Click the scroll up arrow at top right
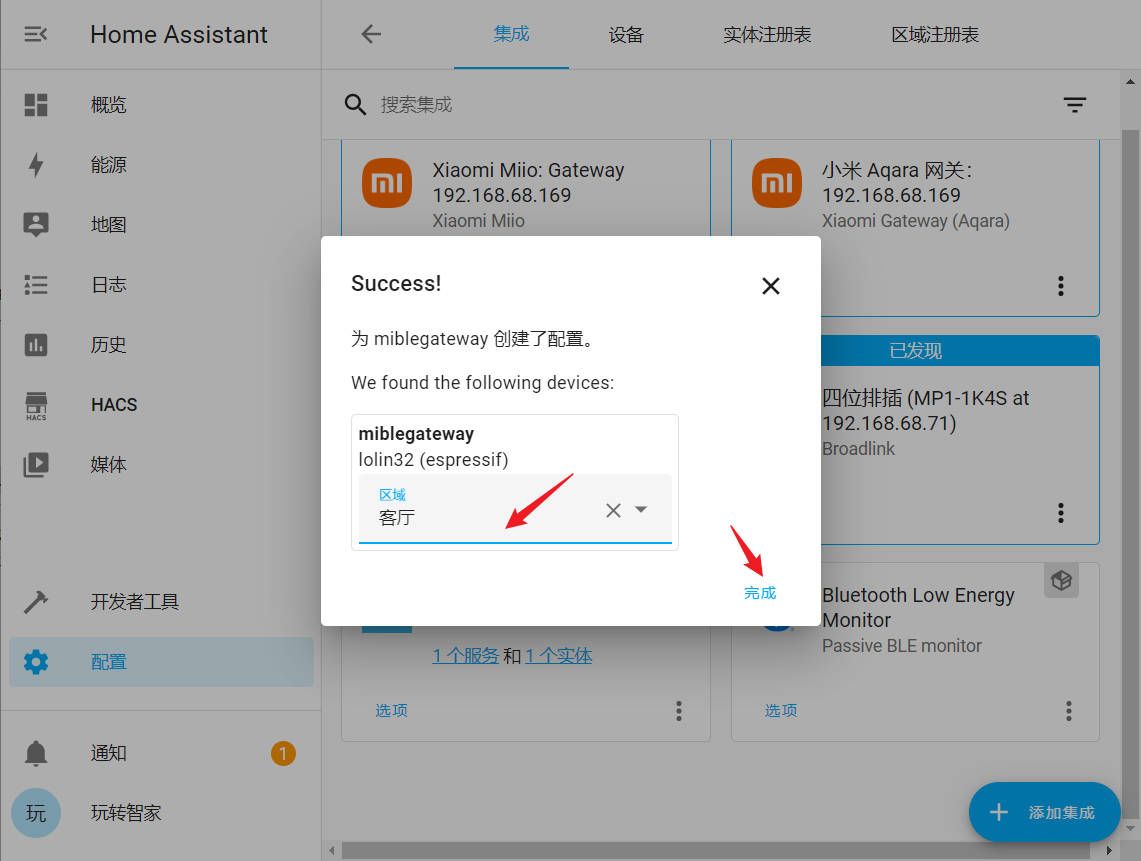Image resolution: width=1141 pixels, height=861 pixels. pos(1130,82)
